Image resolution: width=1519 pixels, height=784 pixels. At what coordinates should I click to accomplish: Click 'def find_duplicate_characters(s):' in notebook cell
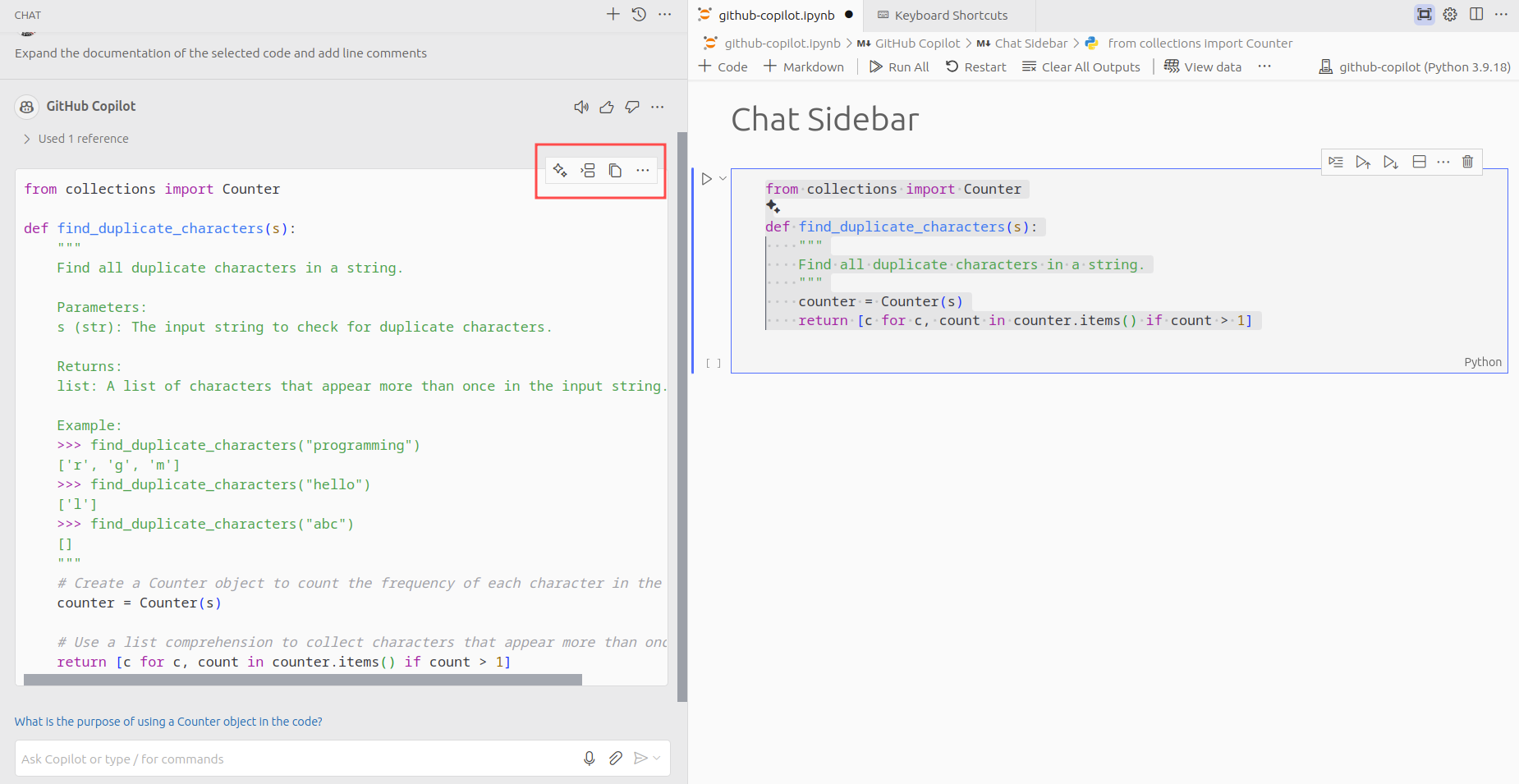pyautogui.click(x=902, y=227)
